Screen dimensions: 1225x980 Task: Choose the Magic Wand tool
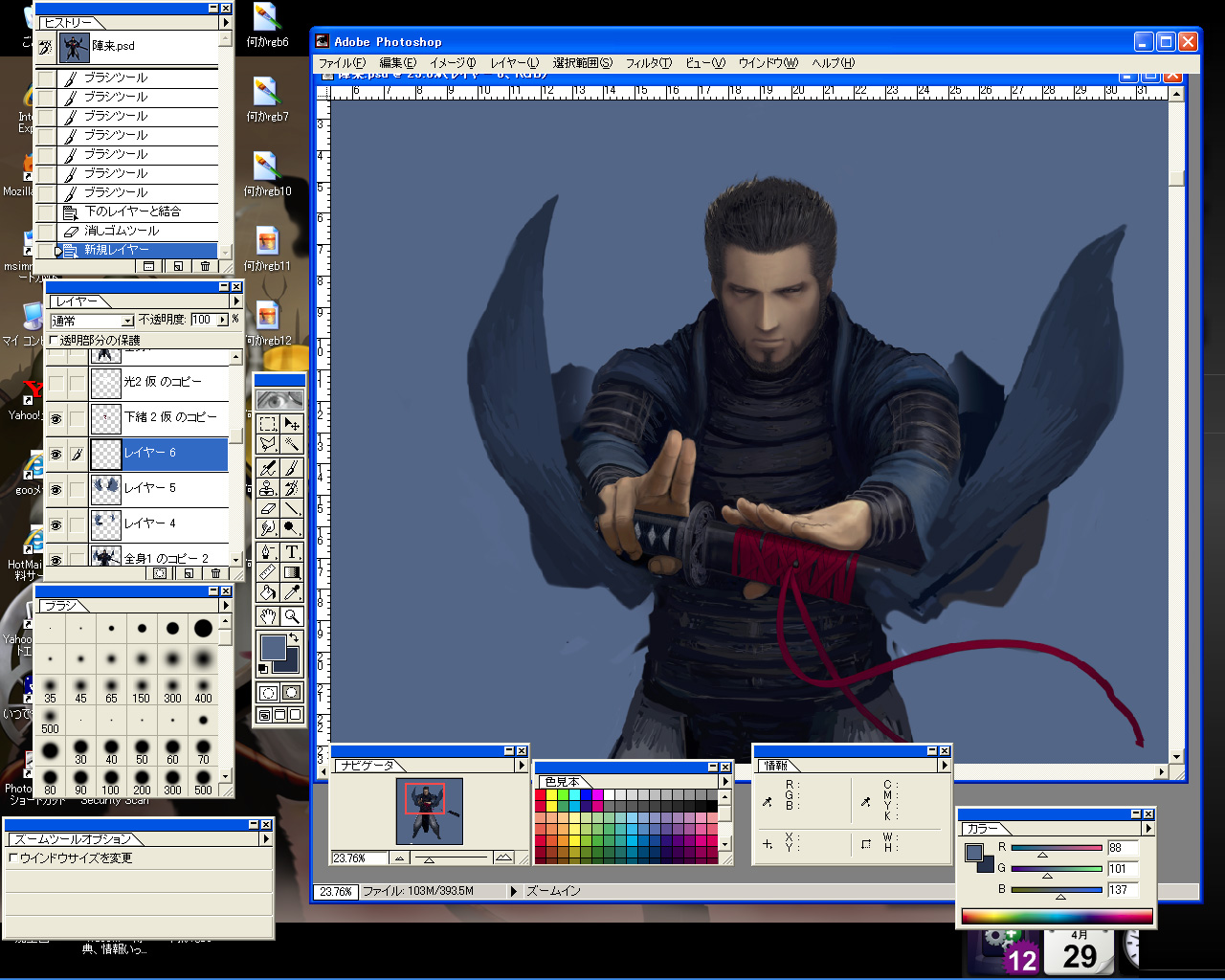(x=292, y=444)
